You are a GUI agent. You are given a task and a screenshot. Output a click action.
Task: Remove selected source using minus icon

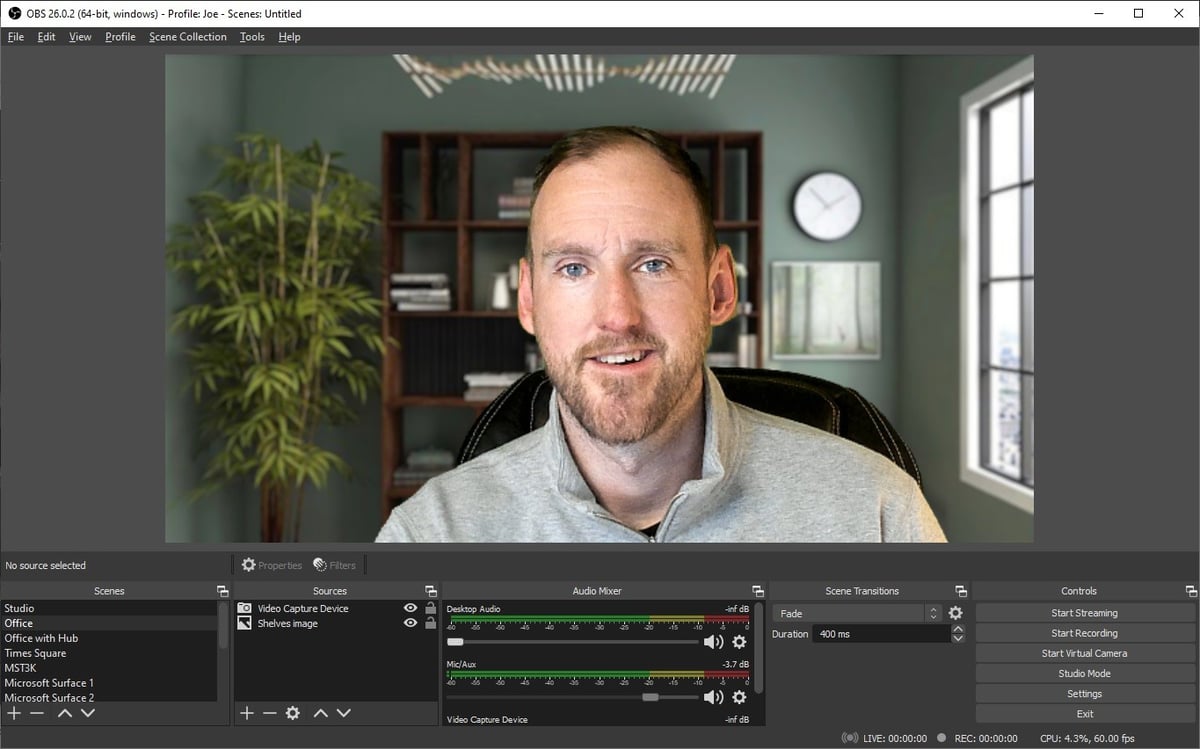pos(268,713)
